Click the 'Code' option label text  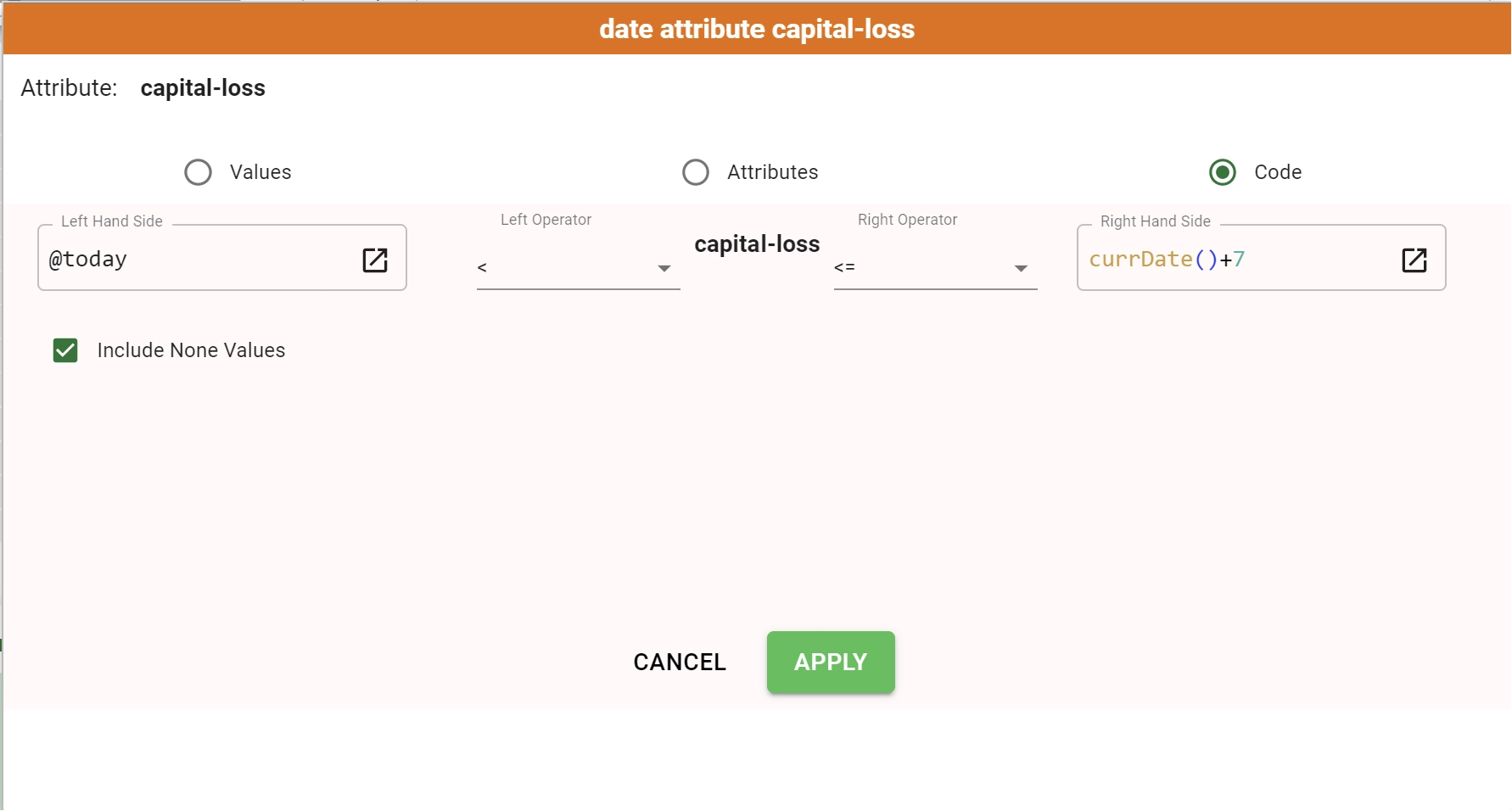pos(1278,172)
